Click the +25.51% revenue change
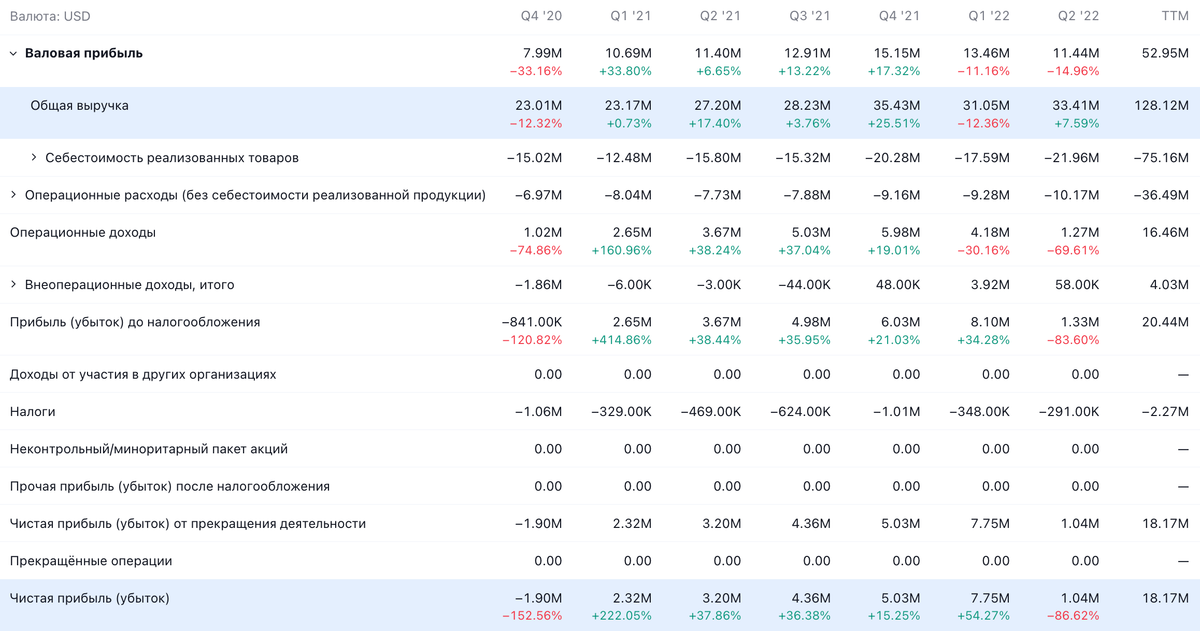 (x=893, y=123)
